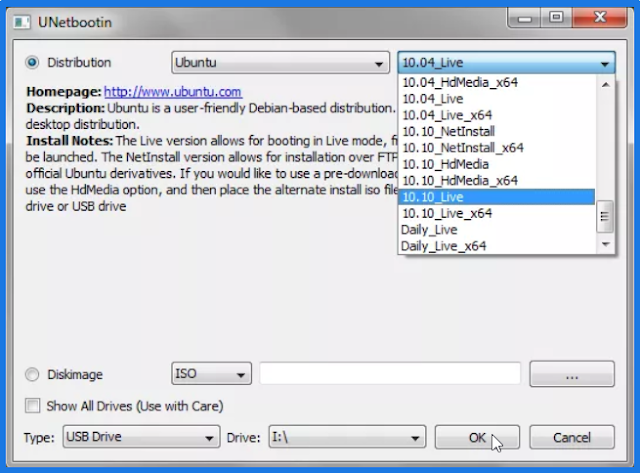Choose 10.10_HdMedia from the list

(x=496, y=164)
